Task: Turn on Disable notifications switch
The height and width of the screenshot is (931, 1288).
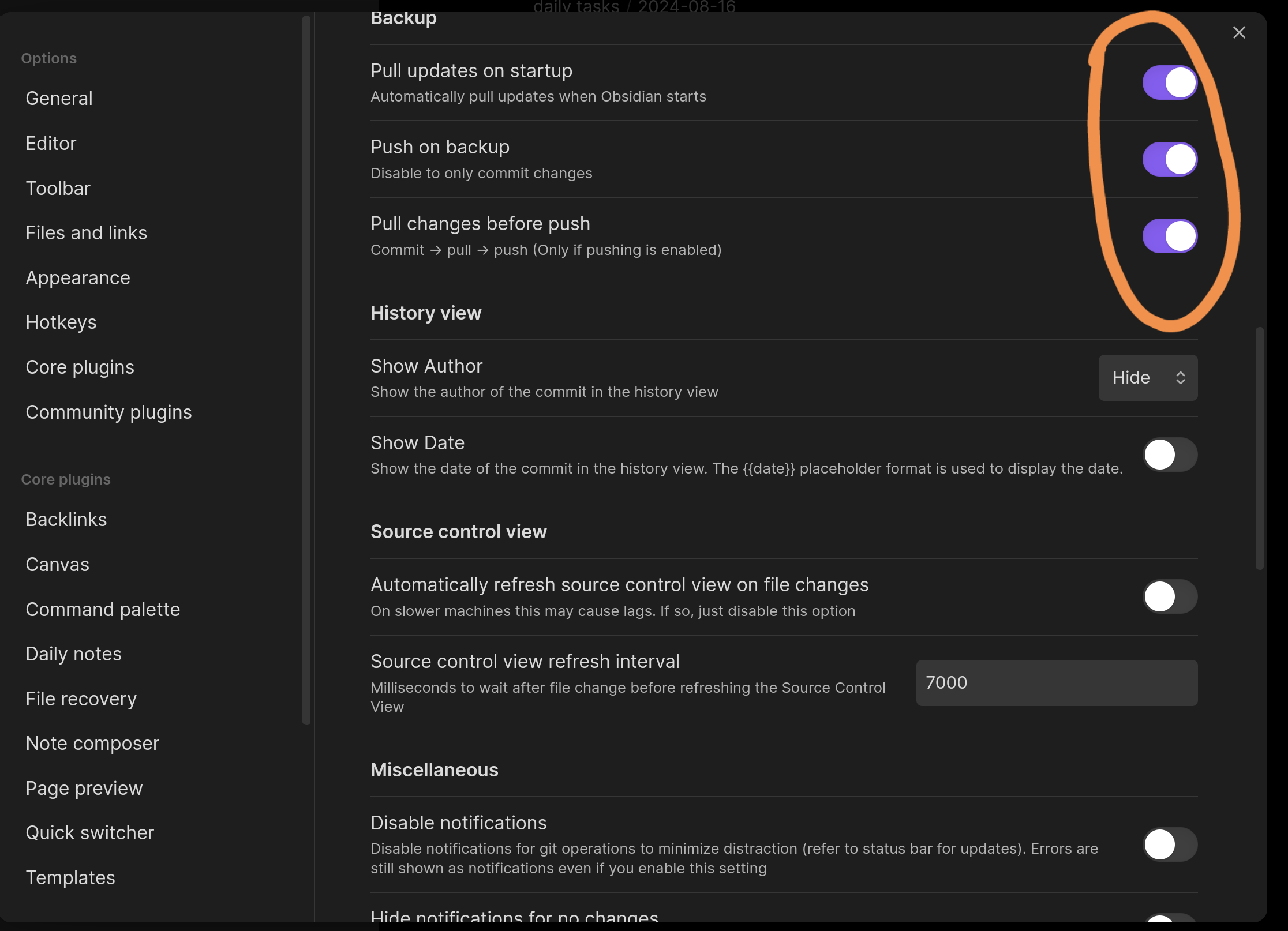Action: pyautogui.click(x=1169, y=844)
